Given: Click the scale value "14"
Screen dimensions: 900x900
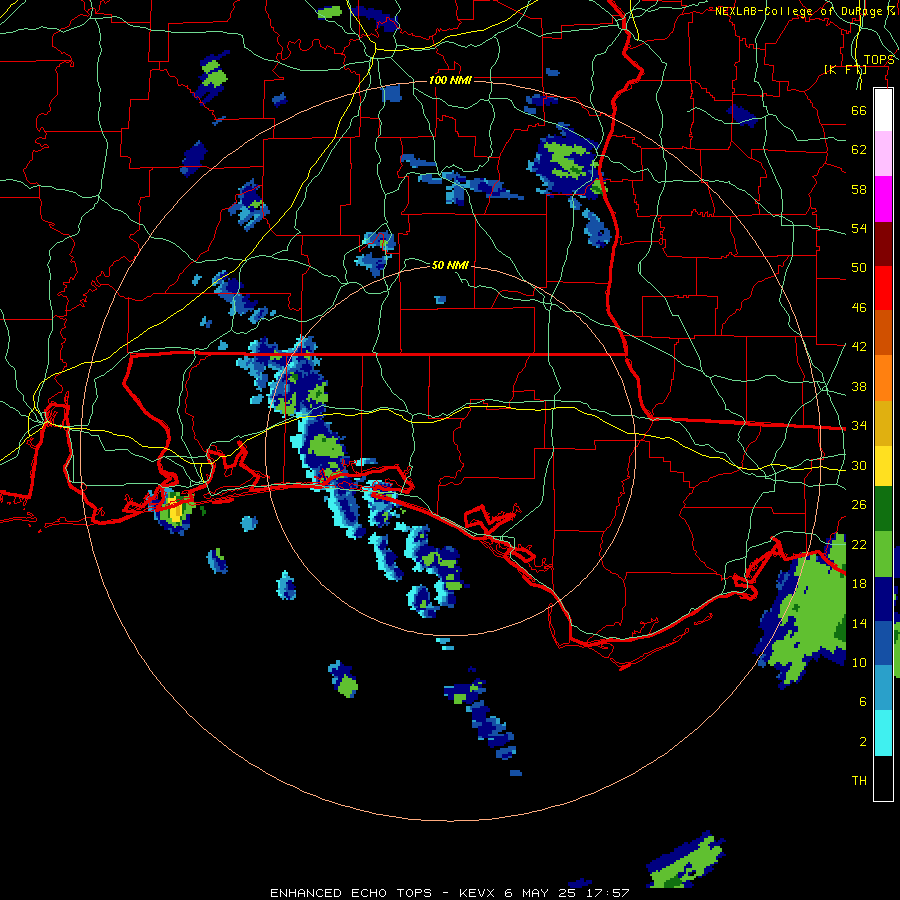Looking at the screenshot, I should (x=859, y=623).
